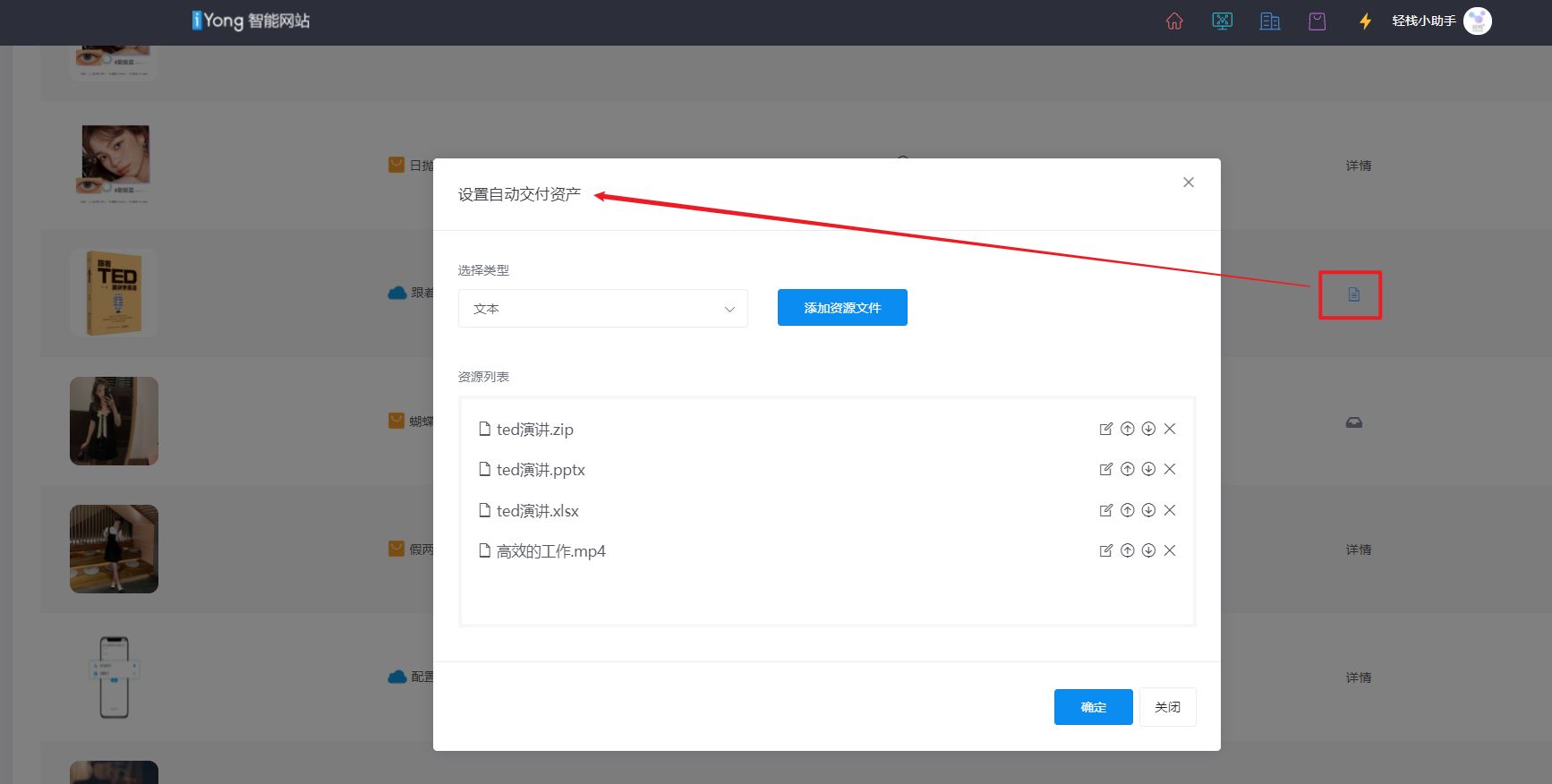The image size is (1552, 784).
Task: Move 高效的工作.mp4 down in list
Action: click(1148, 550)
